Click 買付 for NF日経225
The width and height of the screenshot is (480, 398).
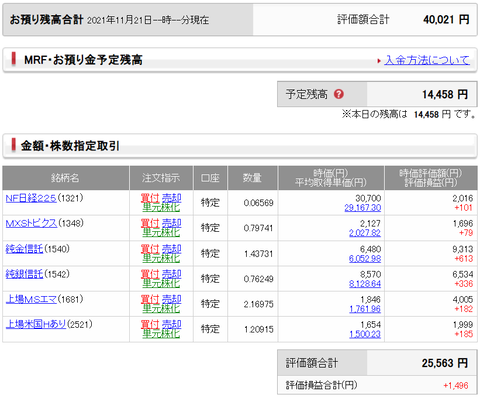[x=150, y=198]
